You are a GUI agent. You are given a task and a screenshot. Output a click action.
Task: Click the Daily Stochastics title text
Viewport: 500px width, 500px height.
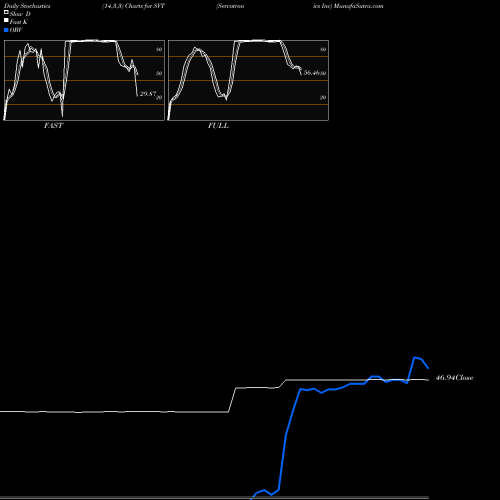27,6
